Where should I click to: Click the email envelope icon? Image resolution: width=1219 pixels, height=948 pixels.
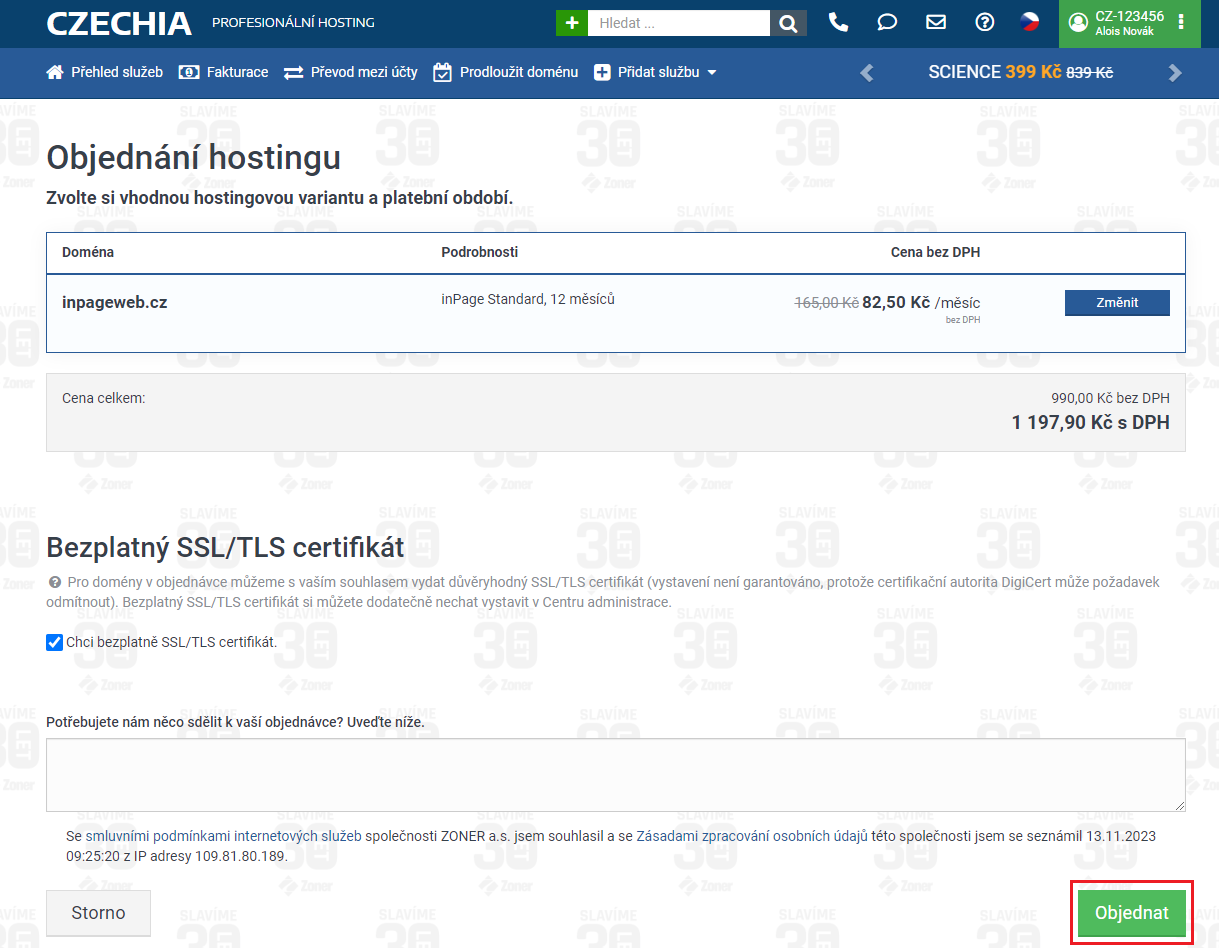pyautogui.click(x=936, y=22)
